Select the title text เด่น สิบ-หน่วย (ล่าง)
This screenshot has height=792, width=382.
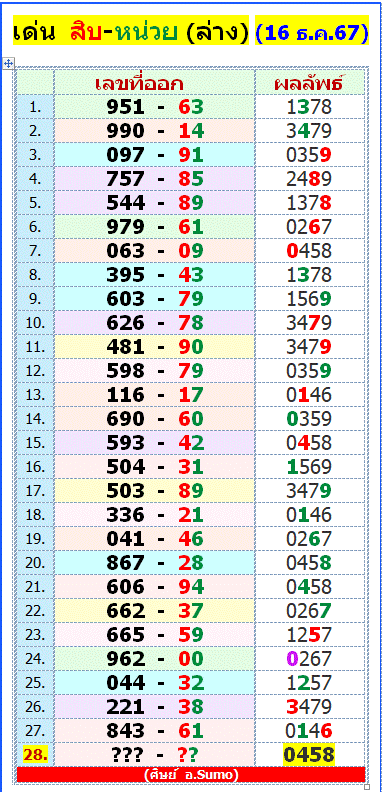pyautogui.click(x=131, y=32)
